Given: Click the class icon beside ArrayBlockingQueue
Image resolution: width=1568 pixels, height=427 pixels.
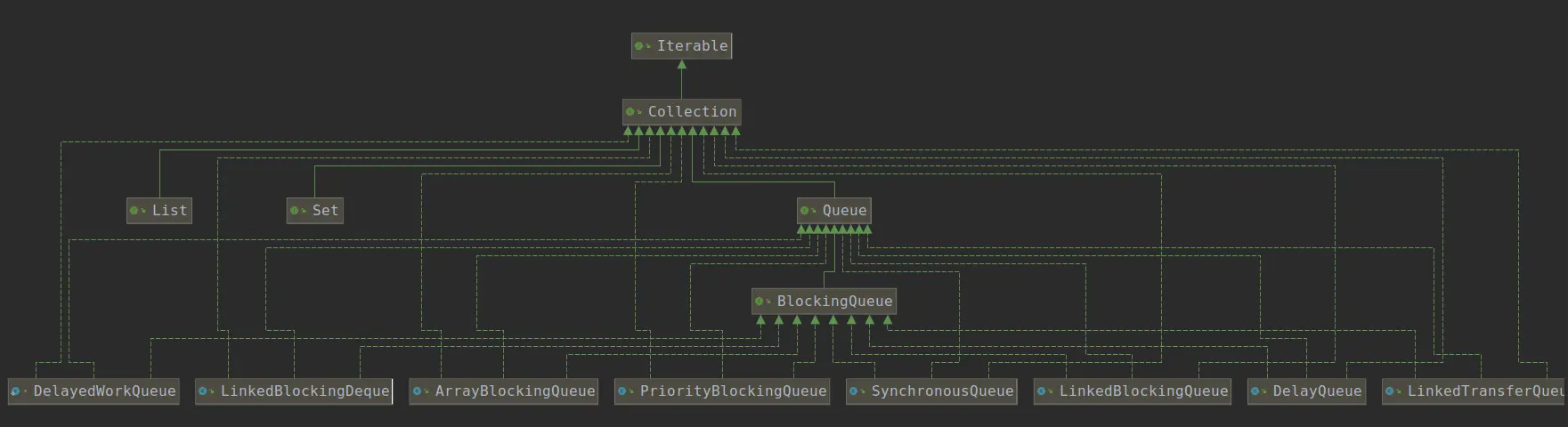Looking at the screenshot, I should click(x=418, y=391).
